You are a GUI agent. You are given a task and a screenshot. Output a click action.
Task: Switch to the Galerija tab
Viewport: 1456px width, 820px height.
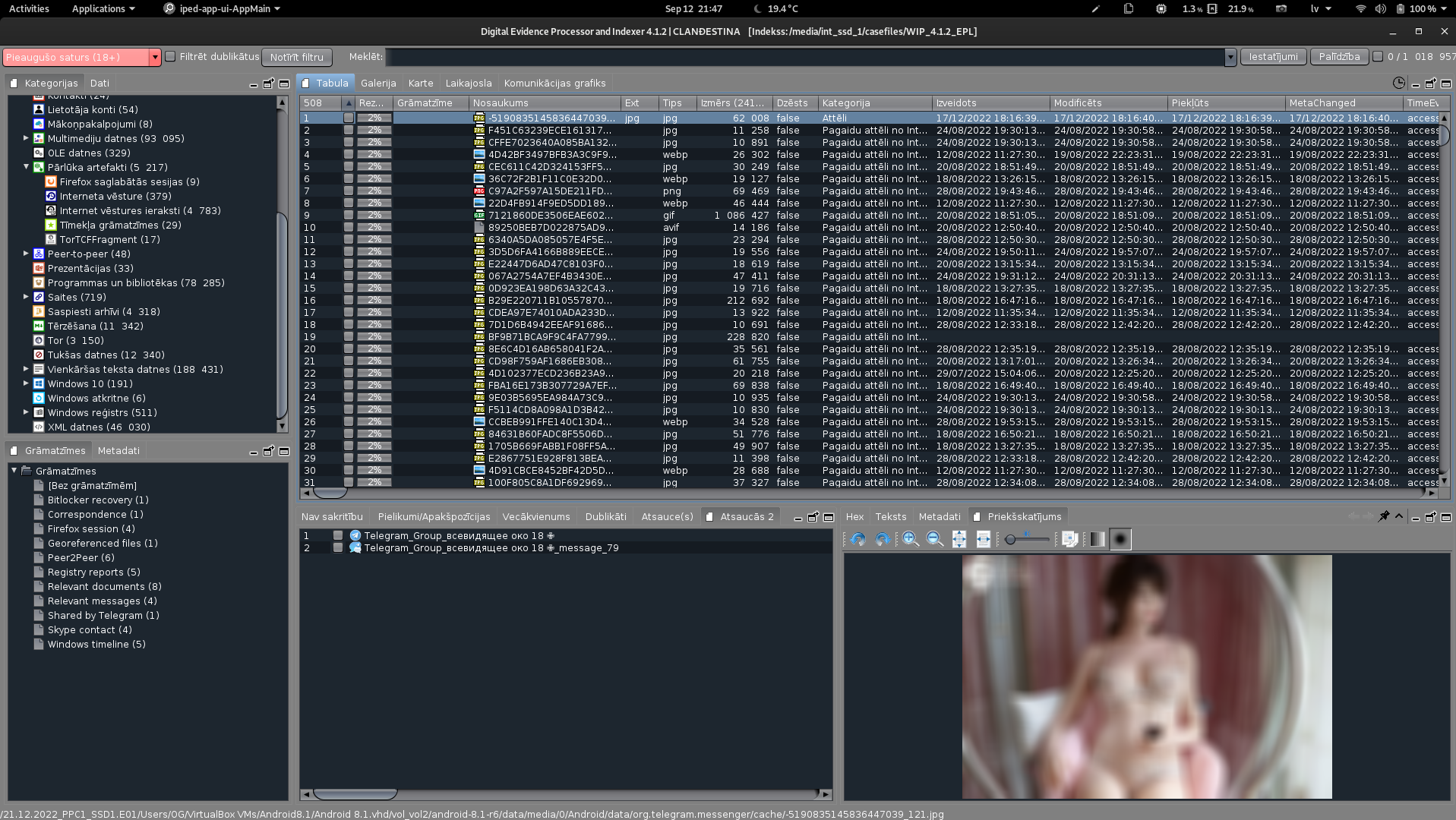[x=378, y=83]
